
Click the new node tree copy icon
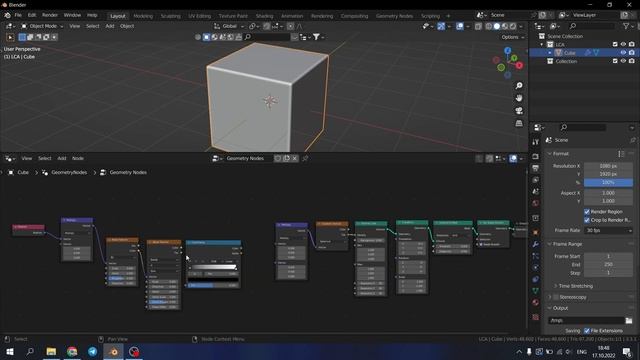pyautogui.click(x=286, y=158)
